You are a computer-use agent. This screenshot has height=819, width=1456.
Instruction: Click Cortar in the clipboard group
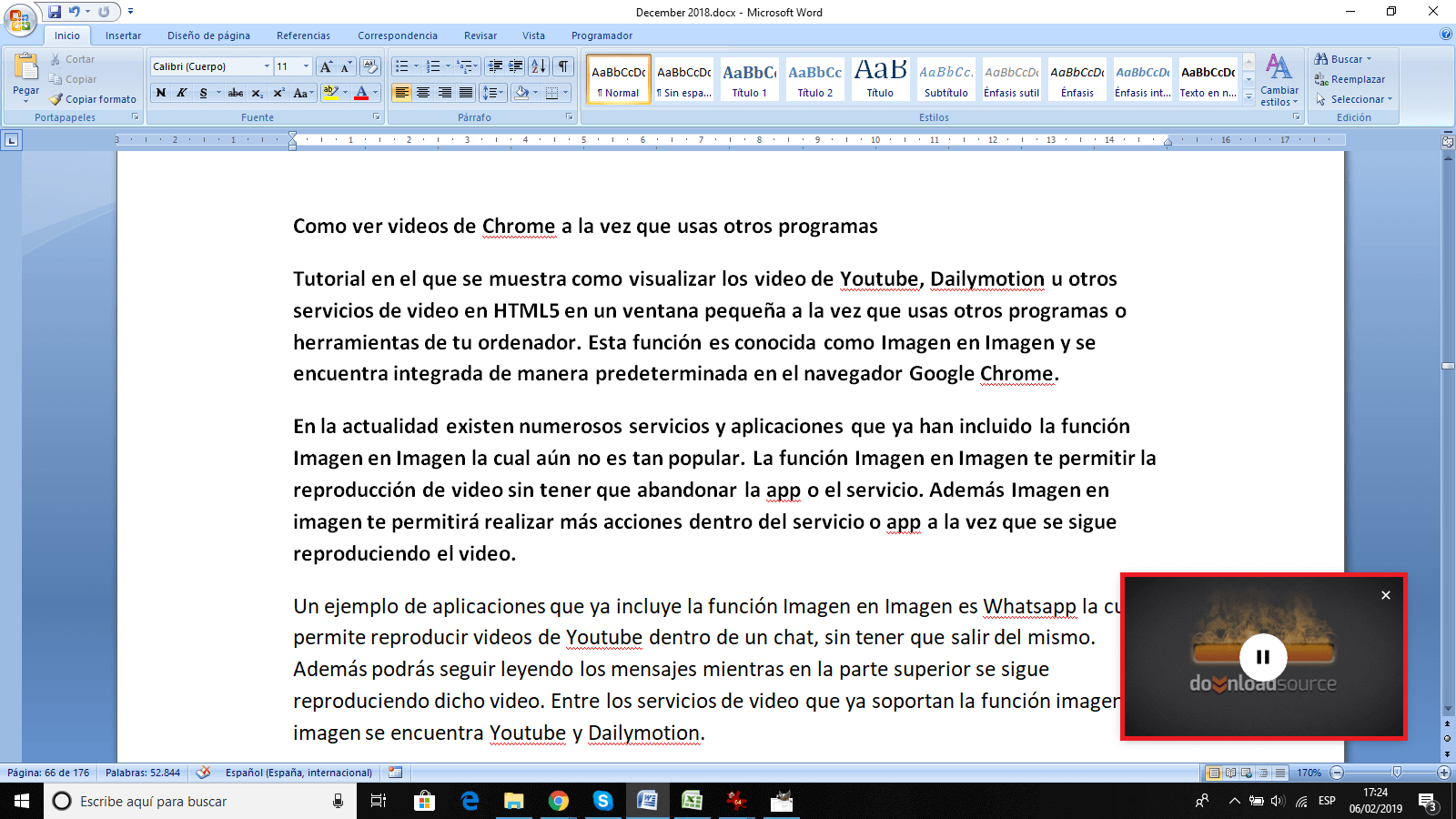(x=72, y=59)
